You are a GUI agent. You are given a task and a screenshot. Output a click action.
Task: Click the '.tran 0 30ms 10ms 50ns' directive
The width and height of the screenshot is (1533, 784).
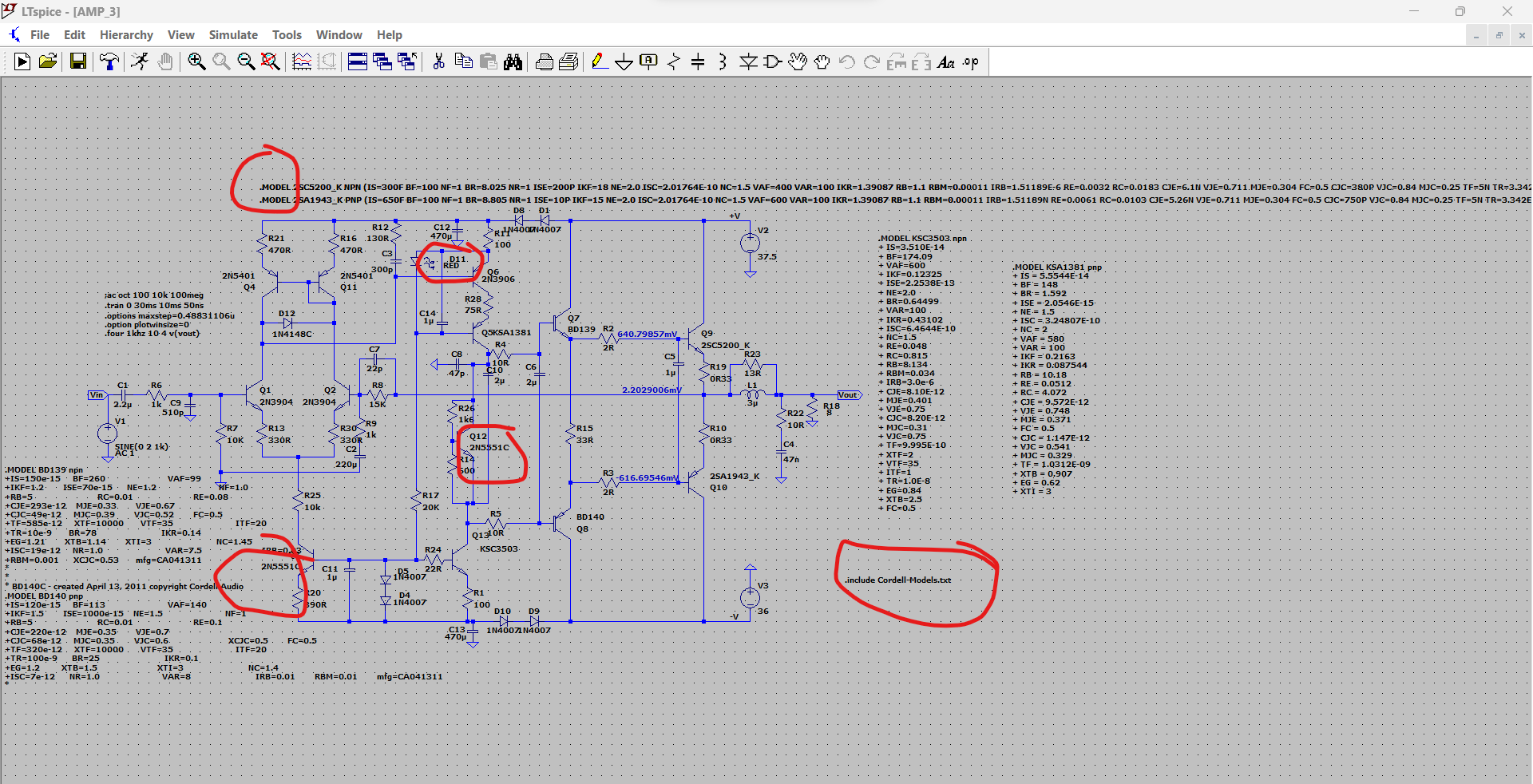pos(154,305)
